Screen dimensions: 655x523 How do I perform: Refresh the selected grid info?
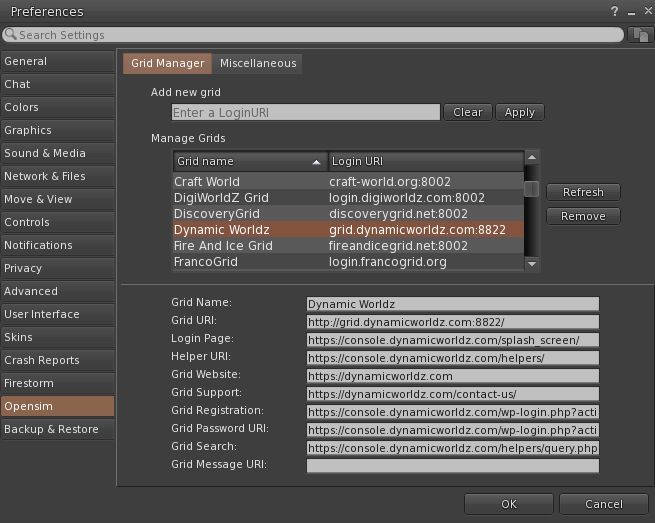pyautogui.click(x=583, y=192)
